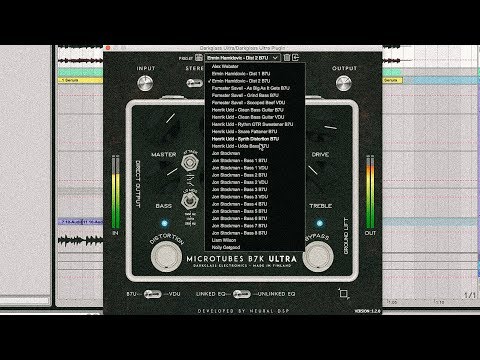The height and width of the screenshot is (360, 480).
Task: Click the MASTER knob on the pedal
Action: pyautogui.click(x=164, y=128)
